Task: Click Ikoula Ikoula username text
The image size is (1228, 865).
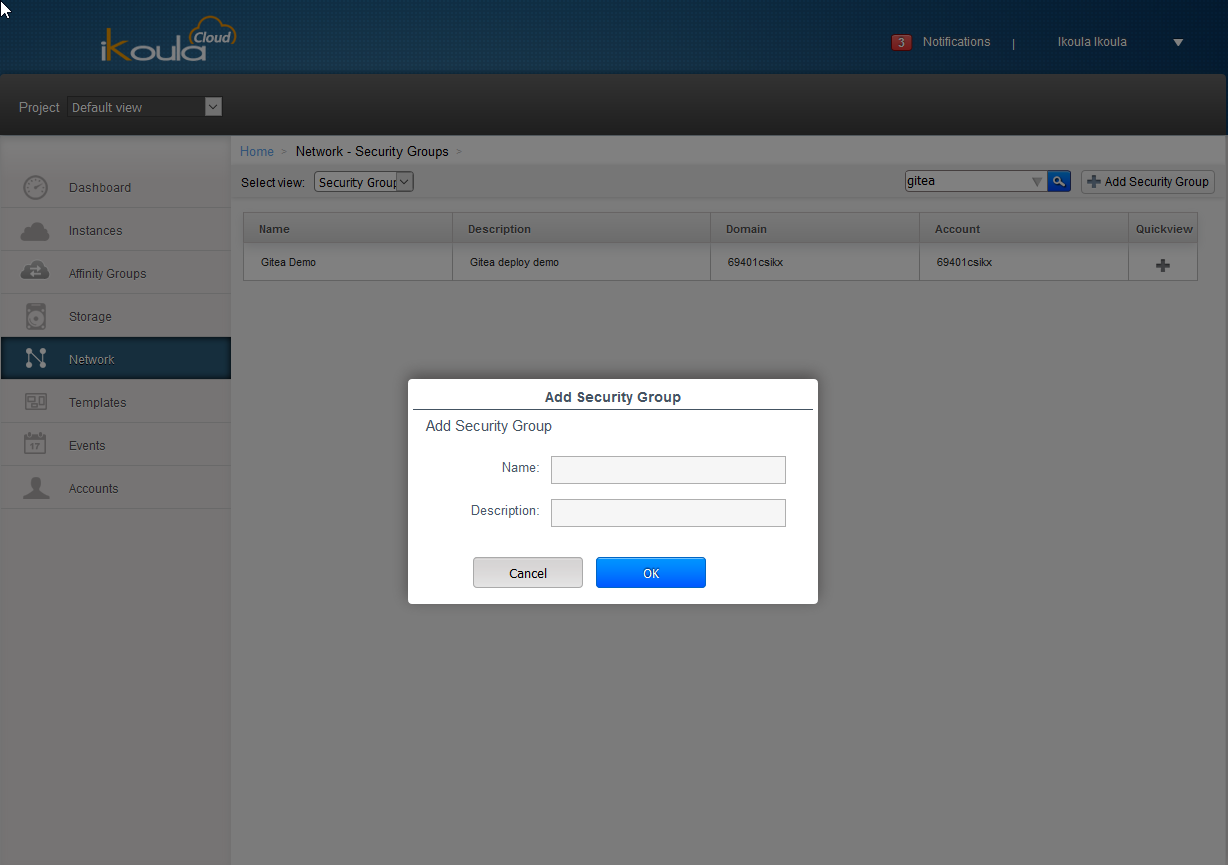Action: coord(1092,42)
